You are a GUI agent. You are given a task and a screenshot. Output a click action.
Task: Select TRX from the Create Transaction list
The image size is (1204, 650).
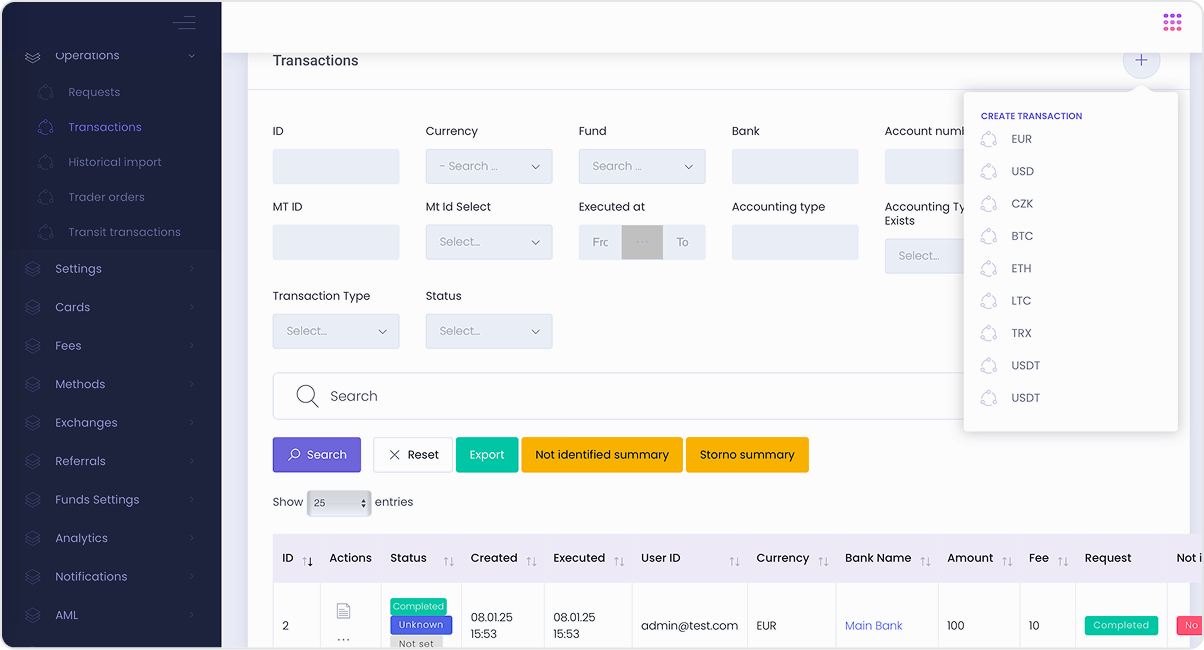[1020, 333]
